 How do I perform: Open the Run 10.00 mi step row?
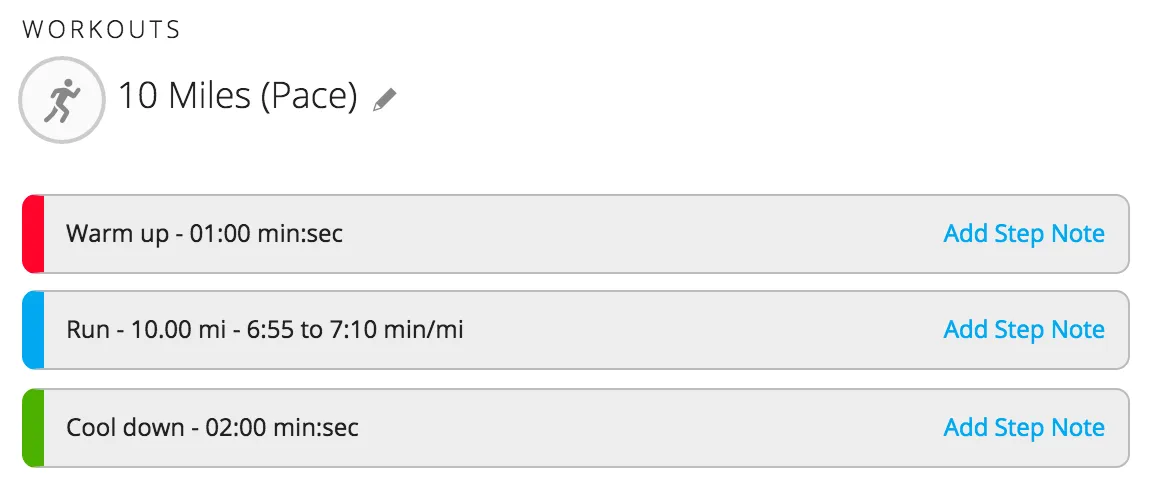point(576,330)
